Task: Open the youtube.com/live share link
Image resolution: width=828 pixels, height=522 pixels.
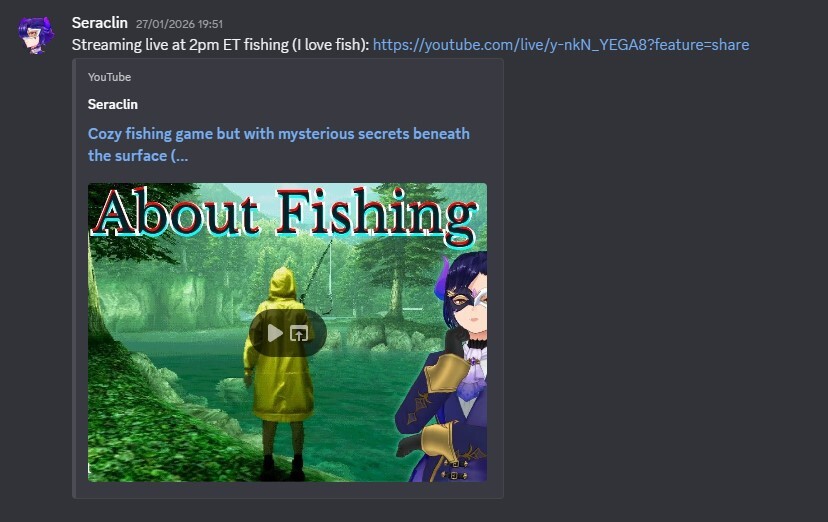Action: click(561, 45)
